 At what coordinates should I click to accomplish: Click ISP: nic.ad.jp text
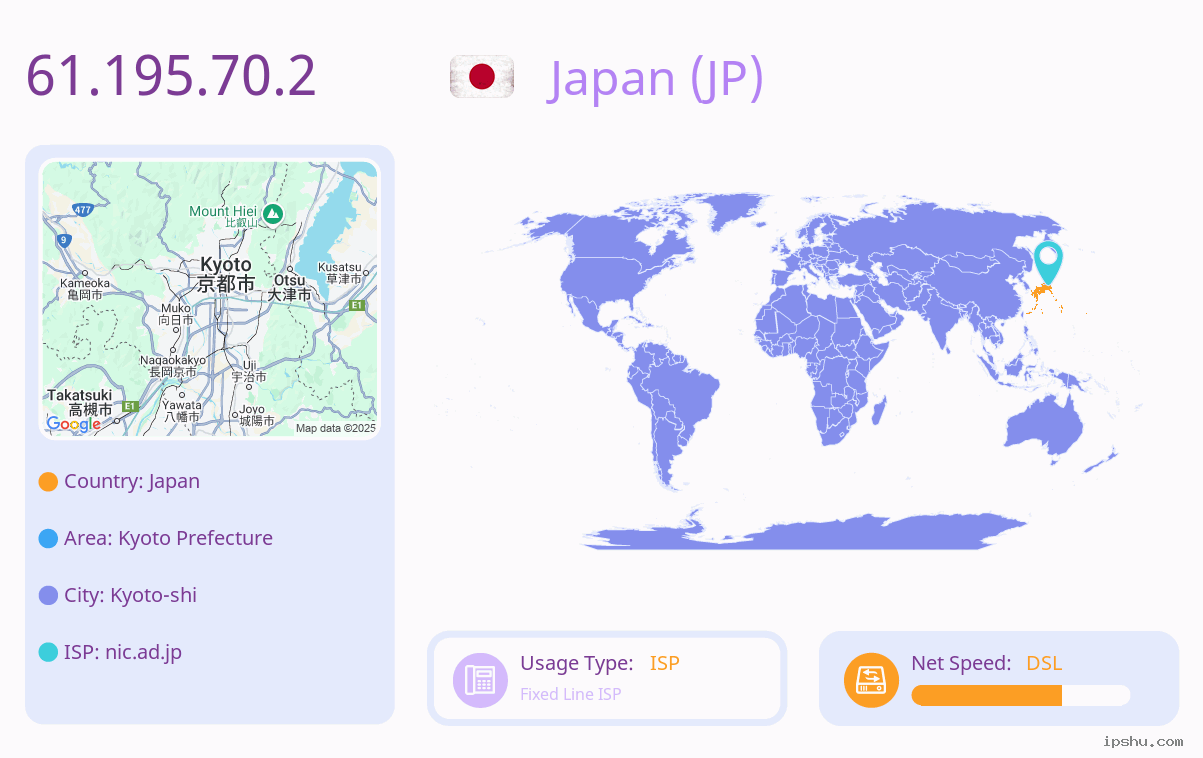click(123, 652)
